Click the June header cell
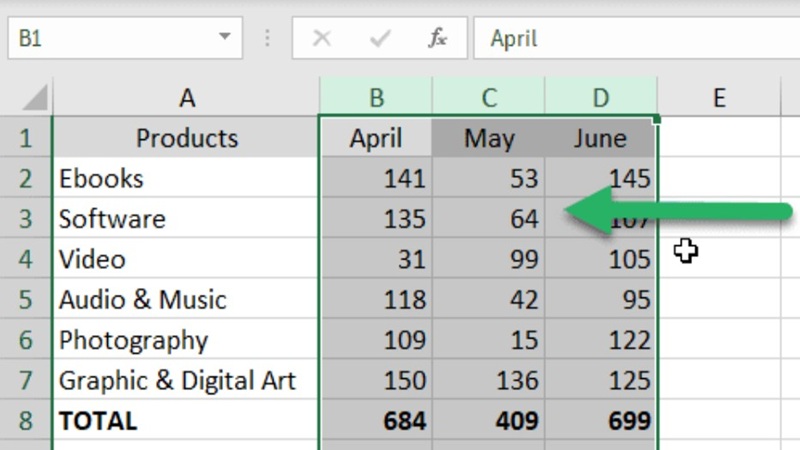This screenshot has width=800, height=450. tap(601, 138)
